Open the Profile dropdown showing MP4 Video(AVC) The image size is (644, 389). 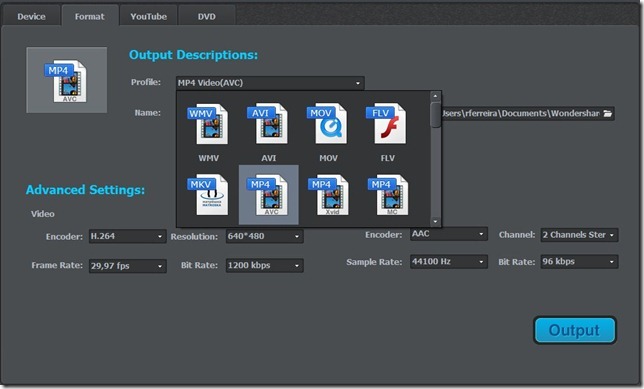tap(270, 83)
